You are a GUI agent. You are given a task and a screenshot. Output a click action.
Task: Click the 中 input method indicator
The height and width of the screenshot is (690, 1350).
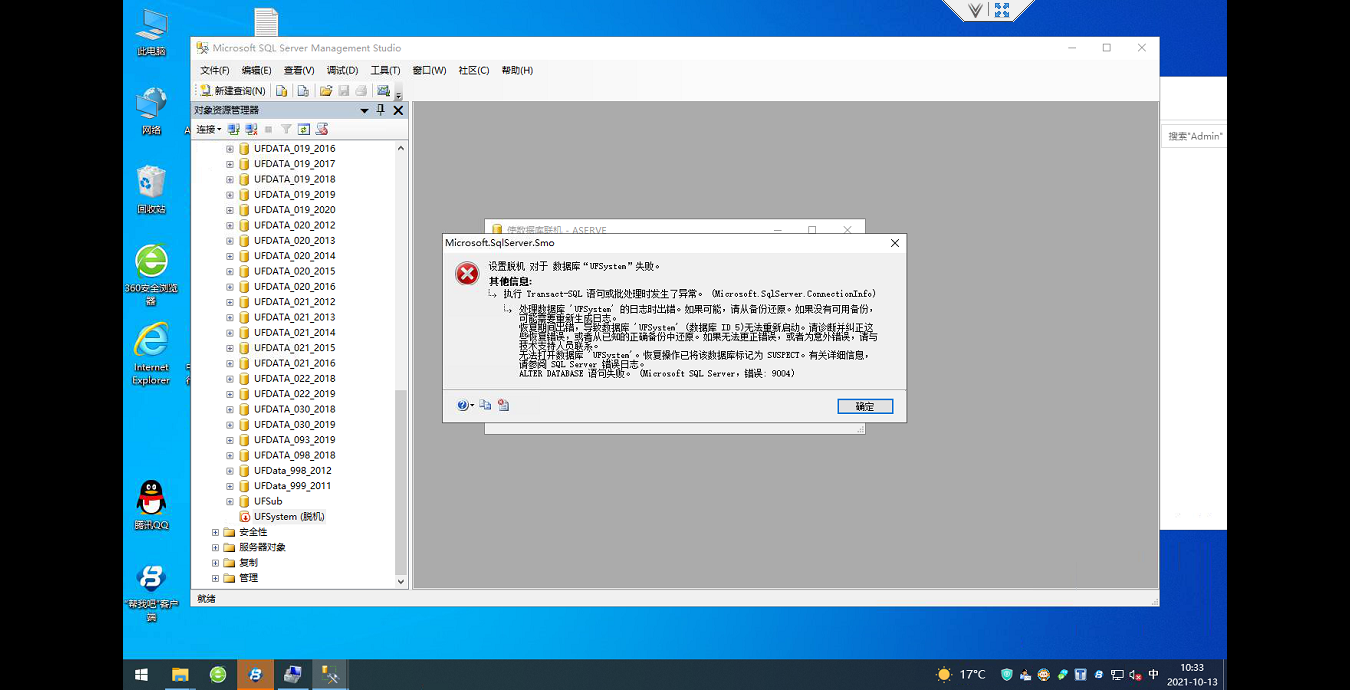(x=1154, y=675)
